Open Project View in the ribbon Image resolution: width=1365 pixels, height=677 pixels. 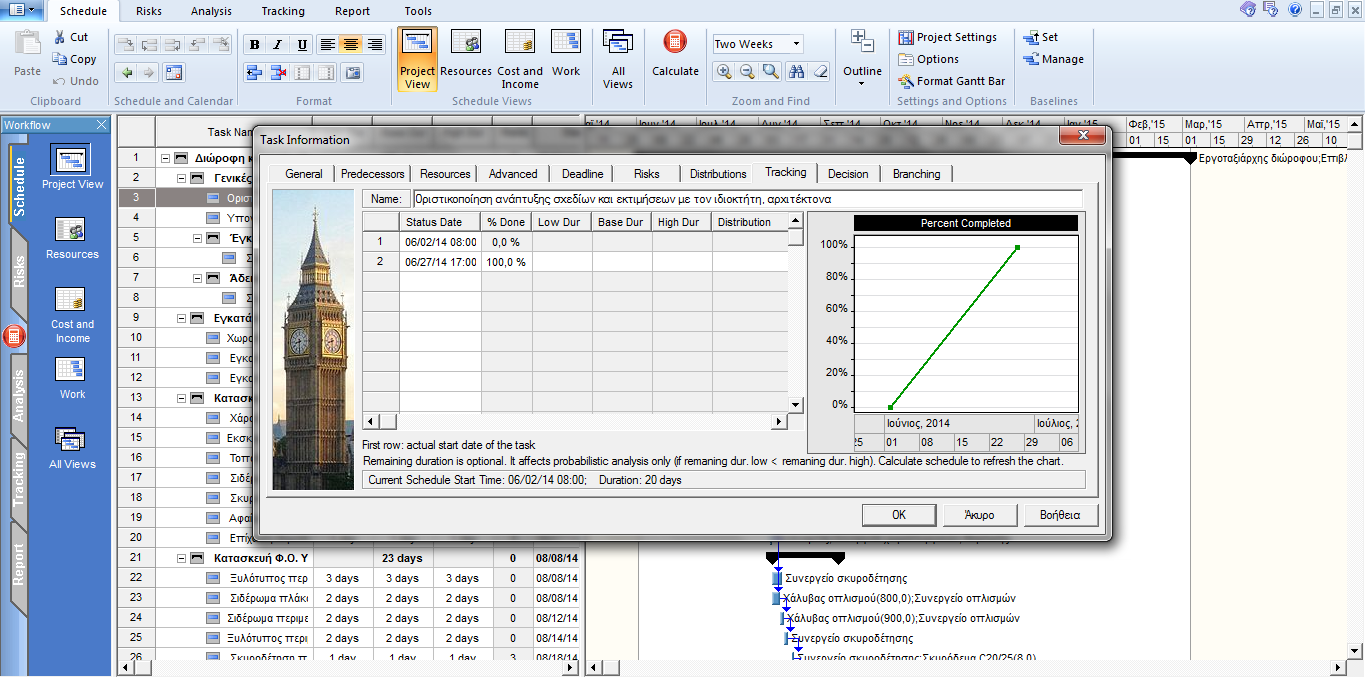point(417,59)
